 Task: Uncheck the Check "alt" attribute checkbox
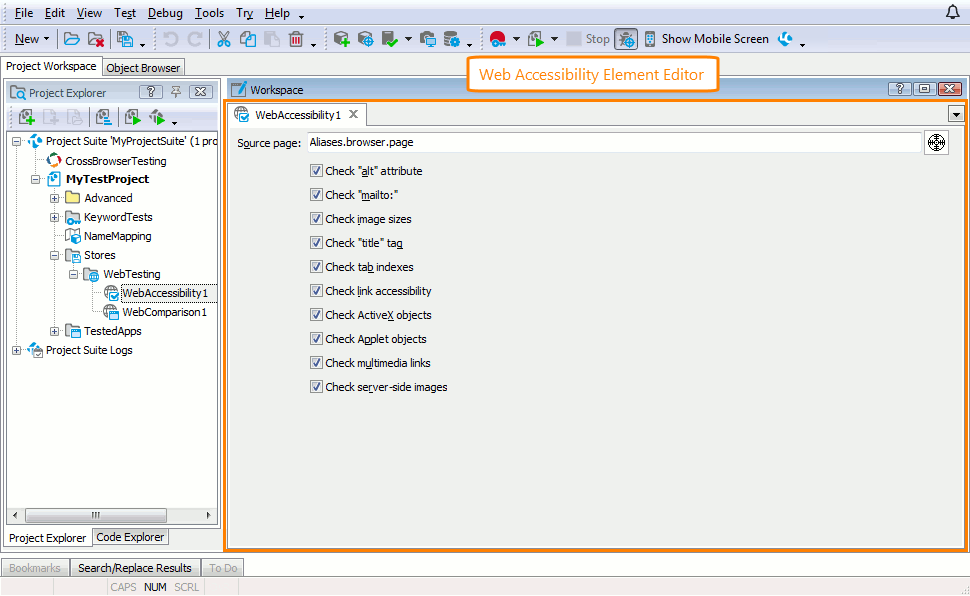[x=316, y=170]
